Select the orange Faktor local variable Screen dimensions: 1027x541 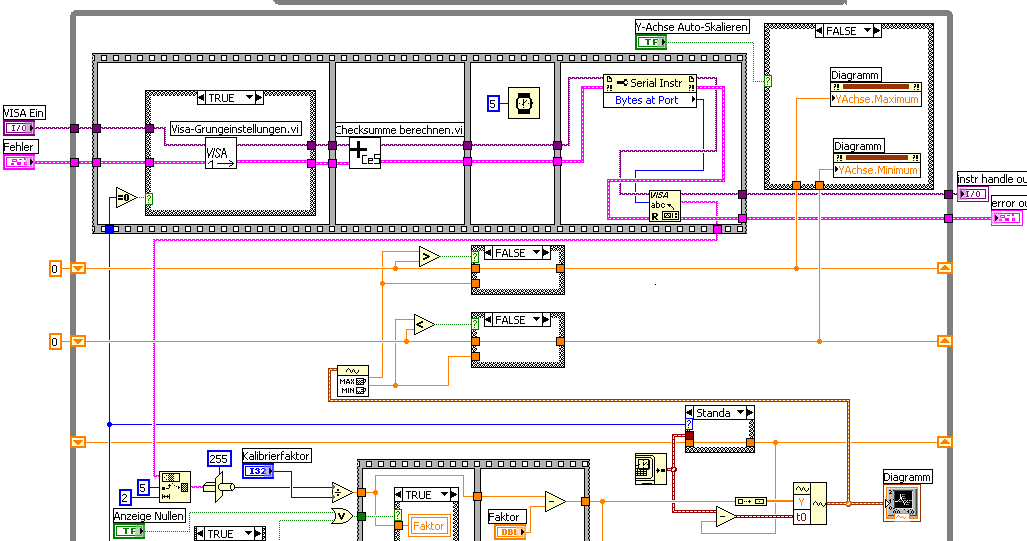point(428,525)
